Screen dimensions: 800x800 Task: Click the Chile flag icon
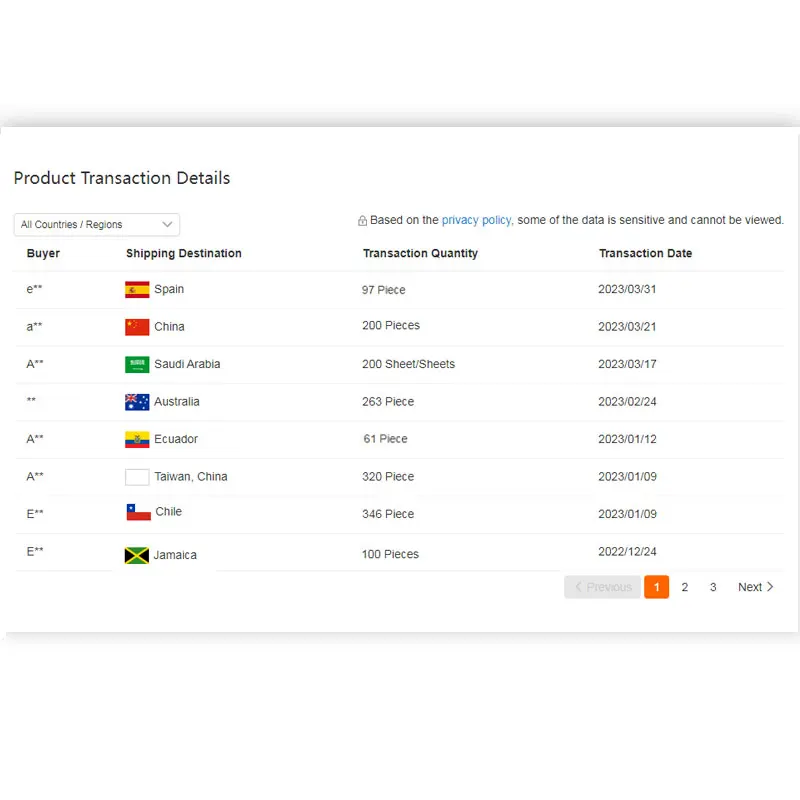click(139, 512)
